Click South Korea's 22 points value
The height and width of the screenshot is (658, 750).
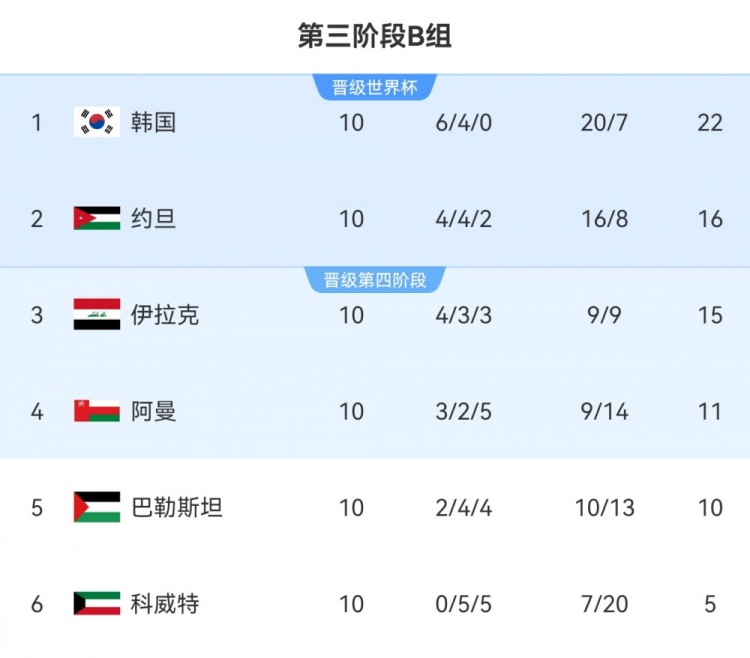pyautogui.click(x=710, y=122)
